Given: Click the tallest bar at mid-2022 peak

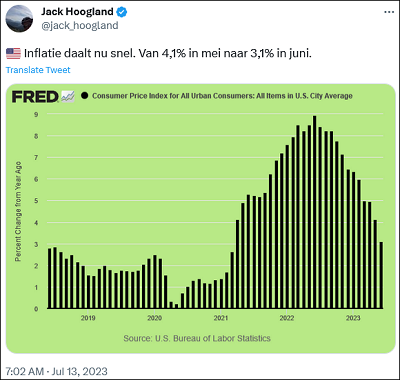Looking at the screenshot, I should pos(314,212).
